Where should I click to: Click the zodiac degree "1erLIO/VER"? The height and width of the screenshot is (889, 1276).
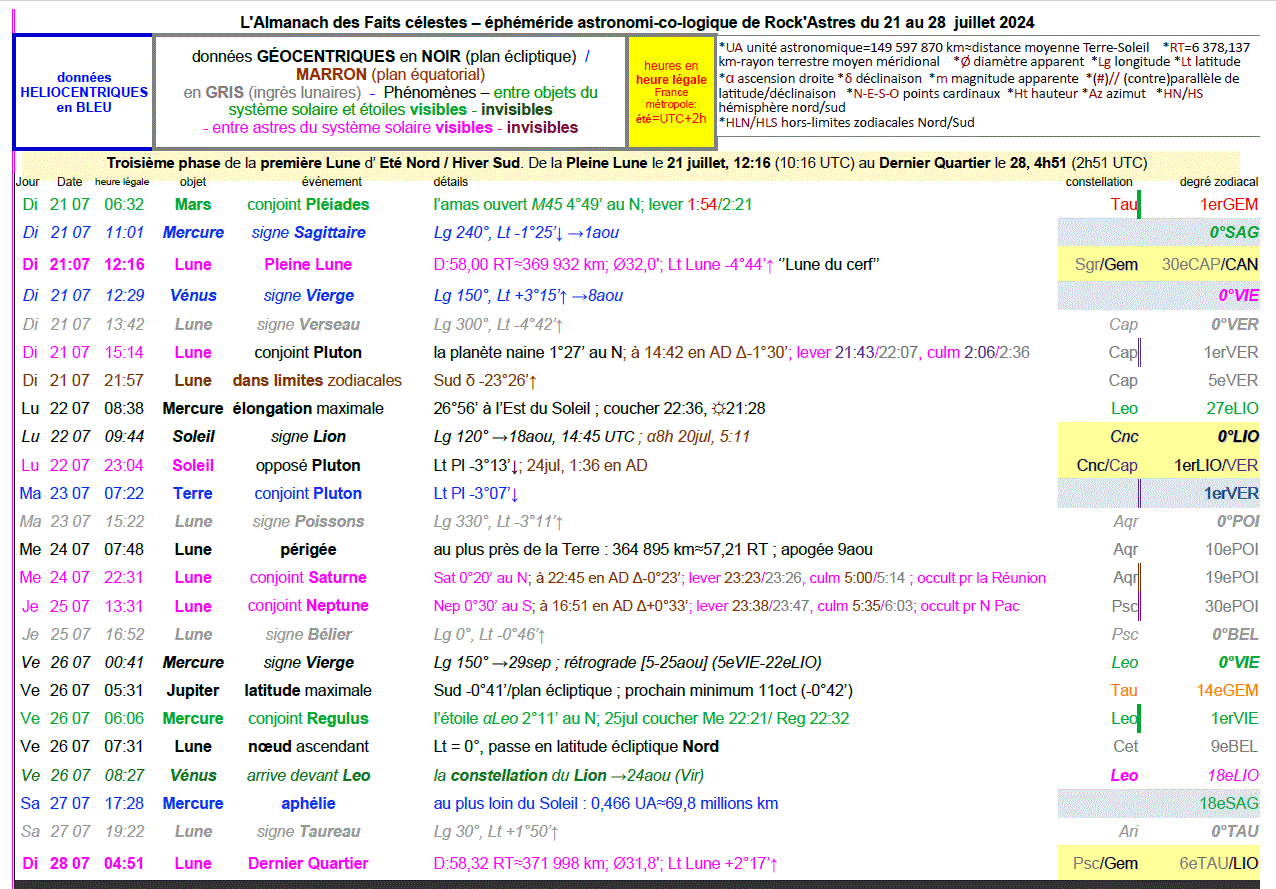coord(1215,465)
